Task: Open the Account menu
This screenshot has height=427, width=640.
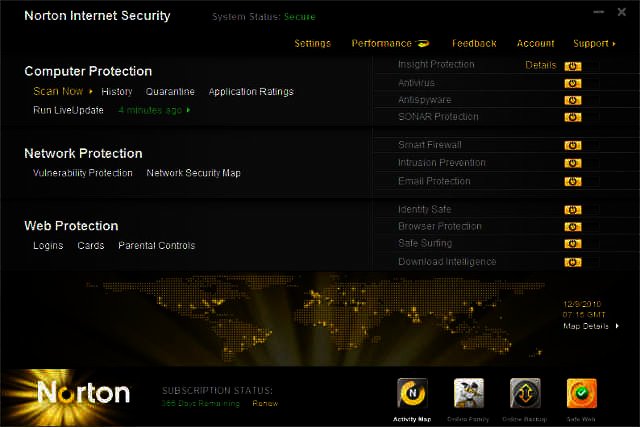Action: coord(536,43)
